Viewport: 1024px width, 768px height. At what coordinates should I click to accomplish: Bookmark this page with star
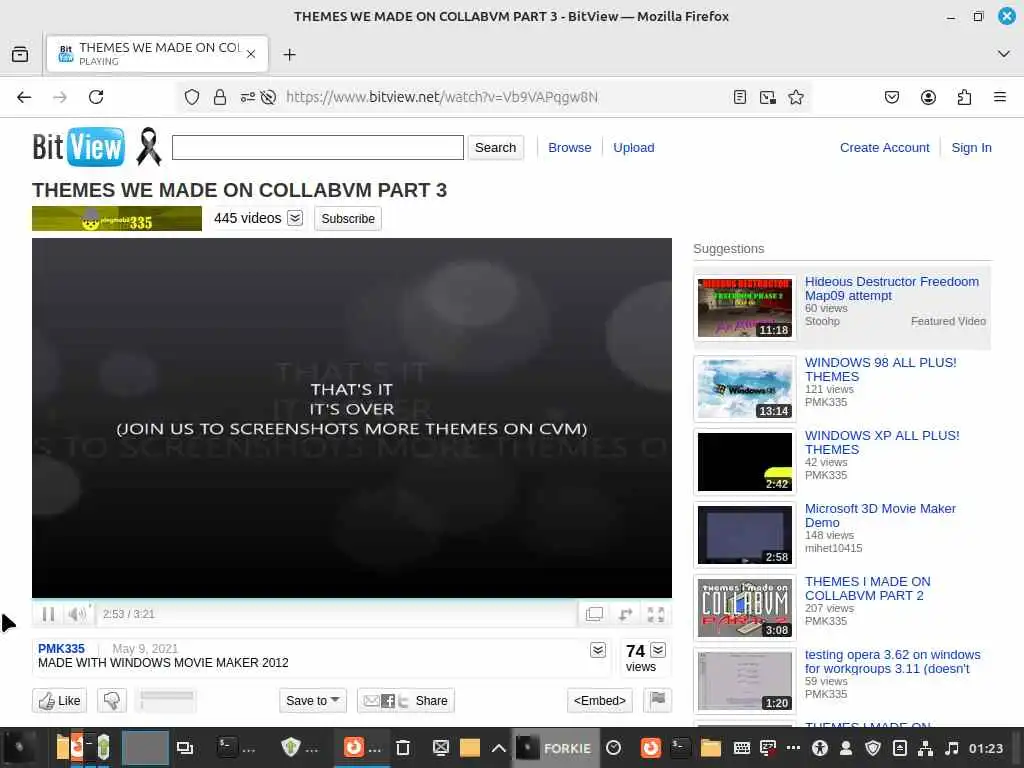[x=795, y=97]
